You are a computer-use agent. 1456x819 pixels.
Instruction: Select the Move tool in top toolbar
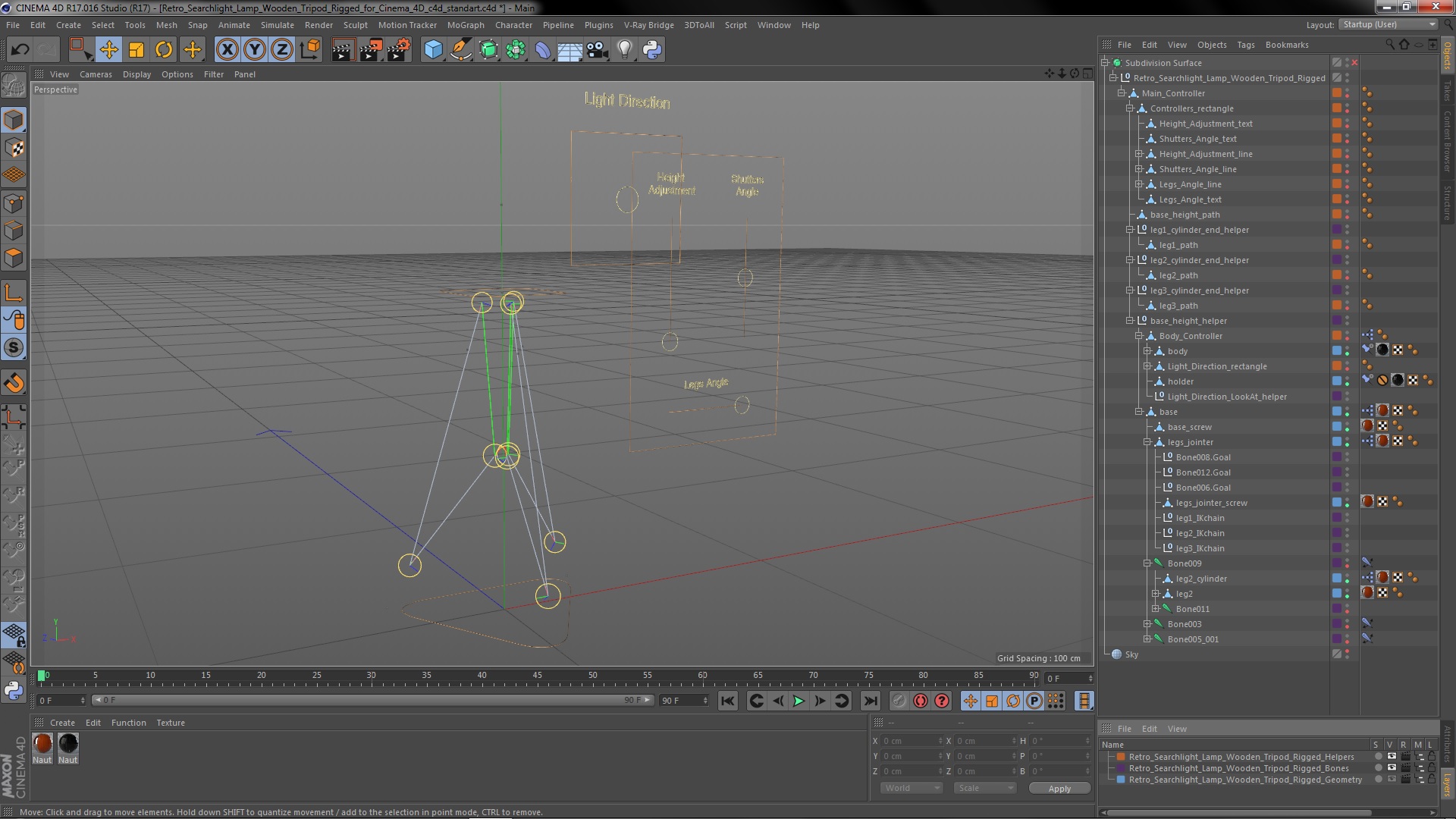(x=108, y=50)
